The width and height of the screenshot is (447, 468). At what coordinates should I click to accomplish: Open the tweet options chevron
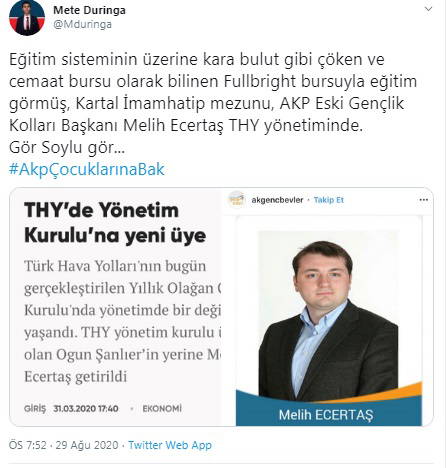pyautogui.click(x=428, y=9)
